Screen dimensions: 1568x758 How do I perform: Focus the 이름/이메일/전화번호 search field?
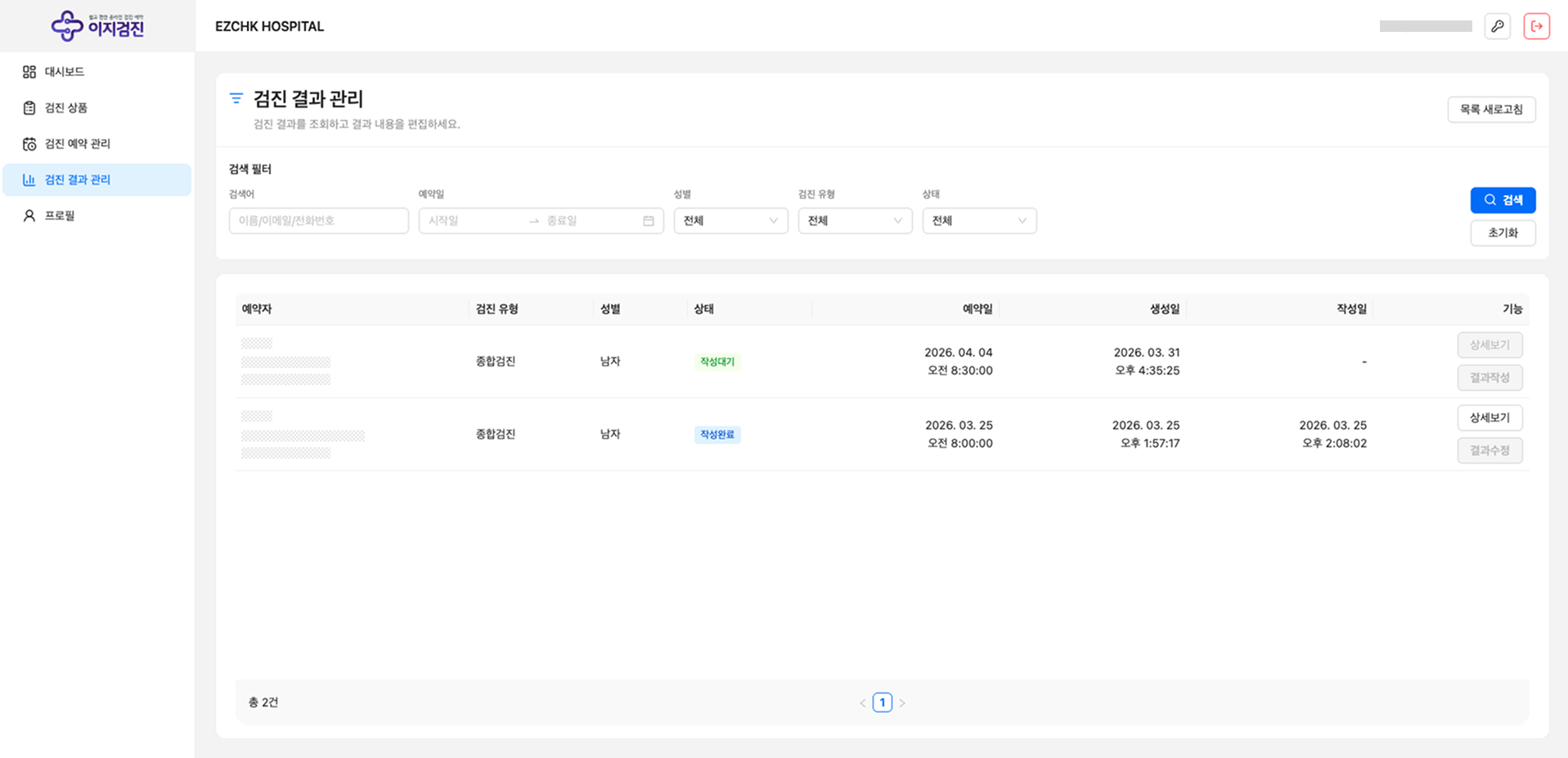[318, 221]
